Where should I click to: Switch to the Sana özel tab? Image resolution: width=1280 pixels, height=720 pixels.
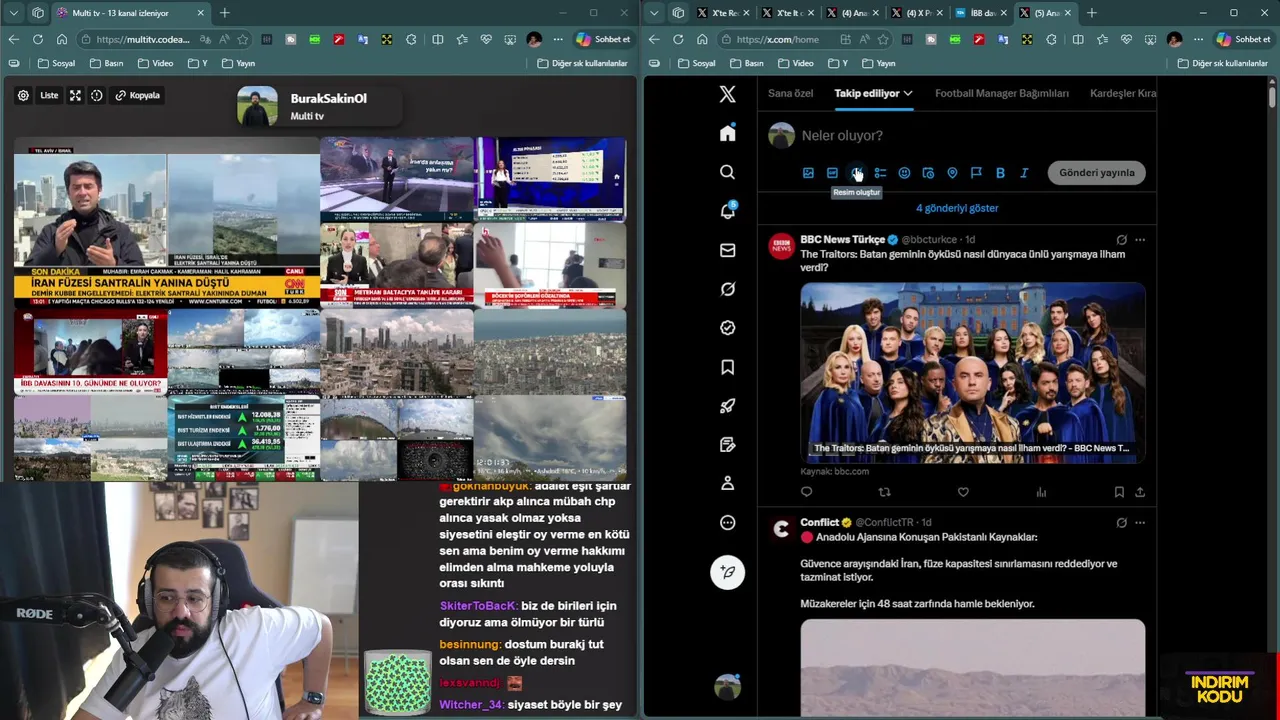[791, 93]
